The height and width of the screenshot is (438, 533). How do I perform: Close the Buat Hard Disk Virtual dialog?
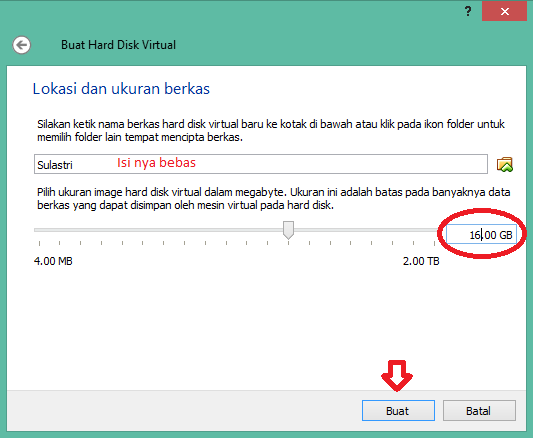pyautogui.click(x=504, y=11)
